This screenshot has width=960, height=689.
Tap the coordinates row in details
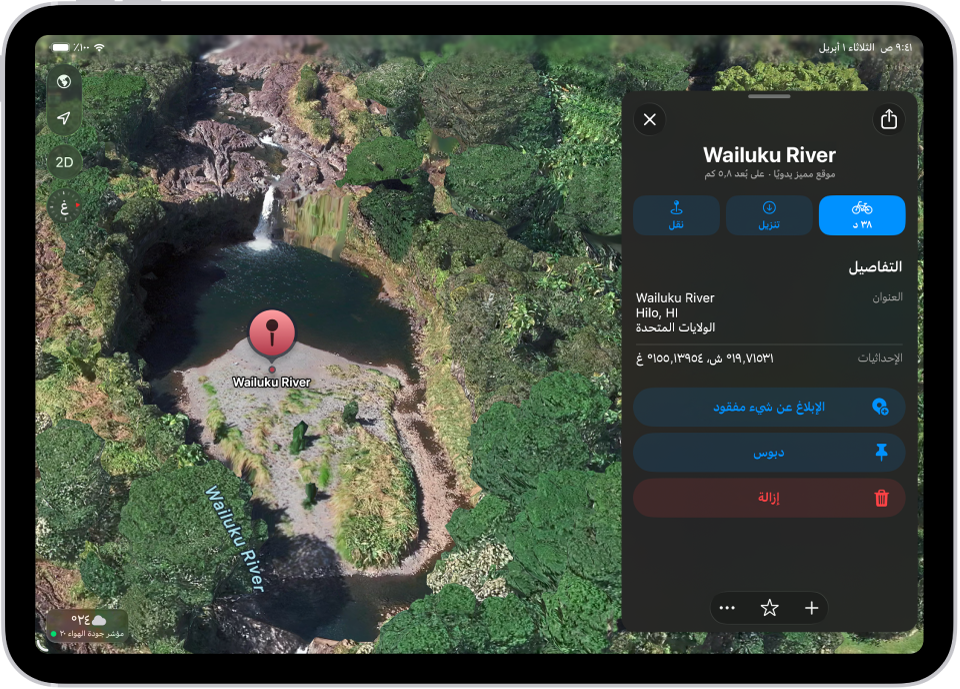click(x=769, y=358)
